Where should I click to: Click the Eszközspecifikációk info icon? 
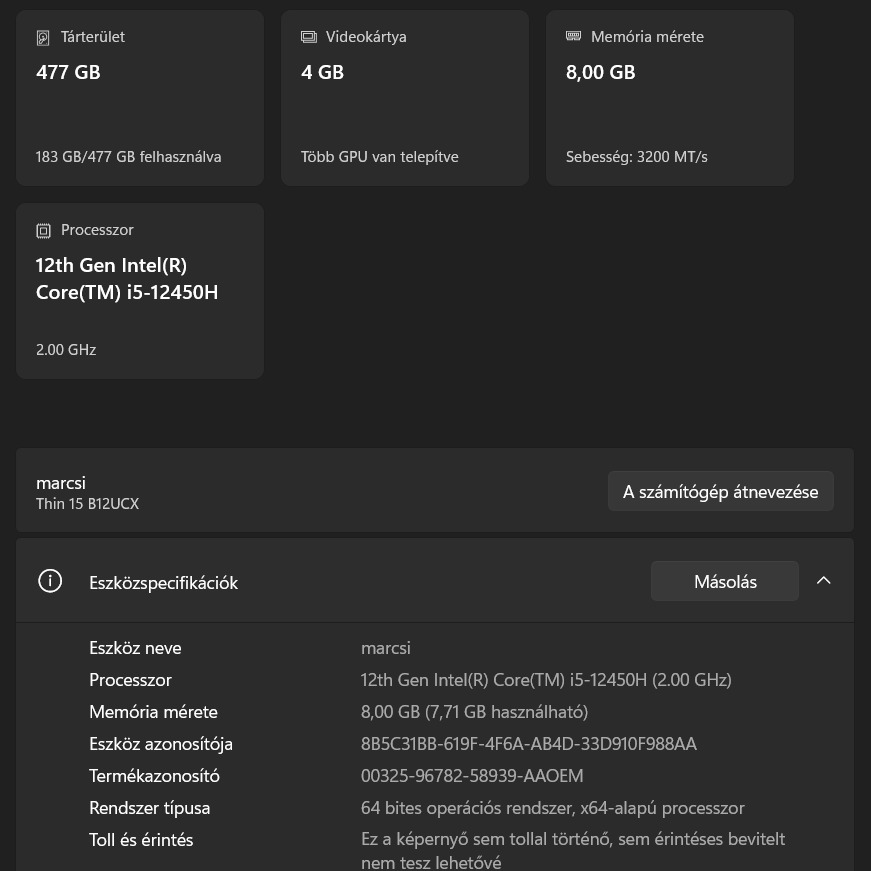tap(50, 581)
